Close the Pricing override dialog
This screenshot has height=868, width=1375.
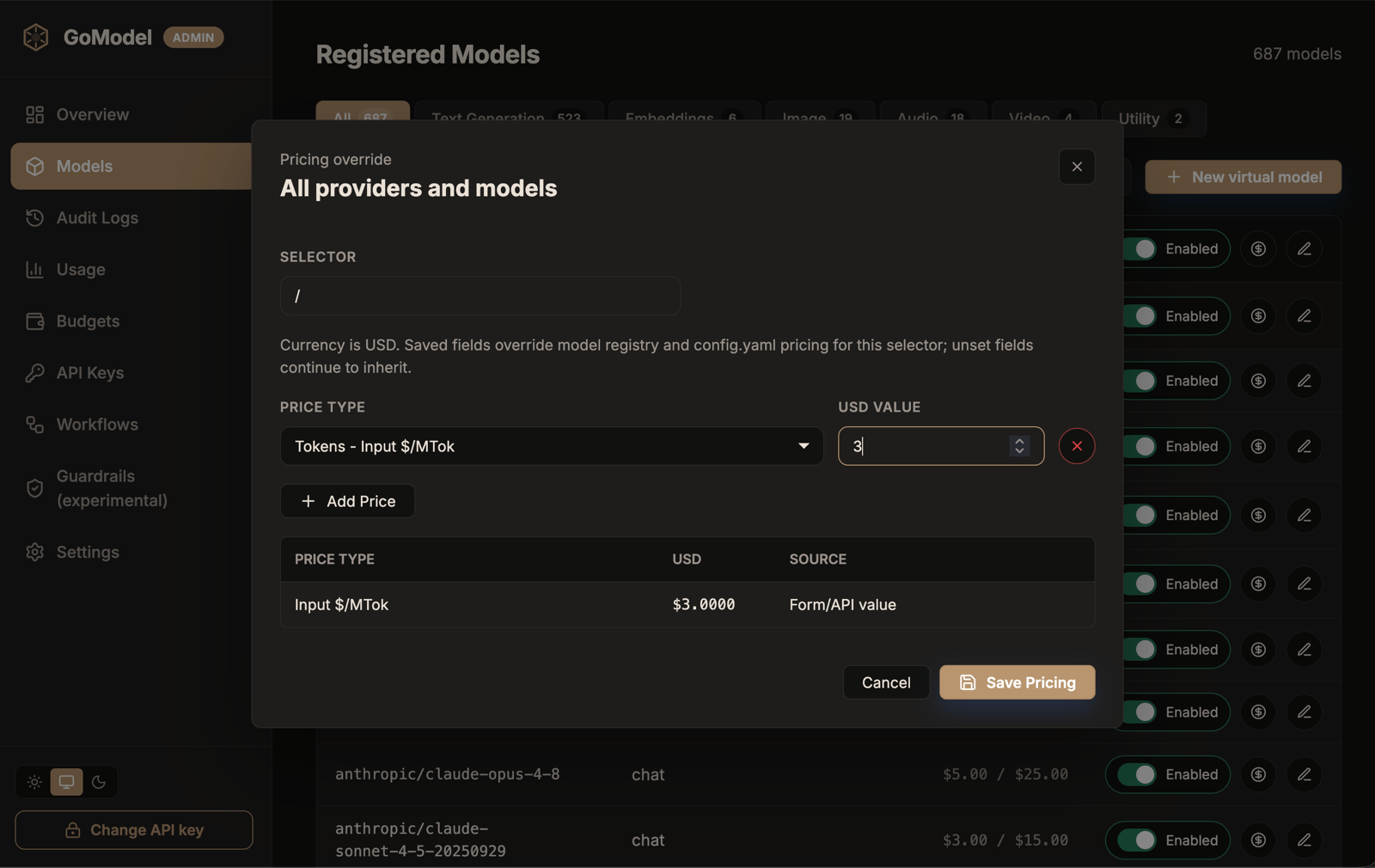1077,167
